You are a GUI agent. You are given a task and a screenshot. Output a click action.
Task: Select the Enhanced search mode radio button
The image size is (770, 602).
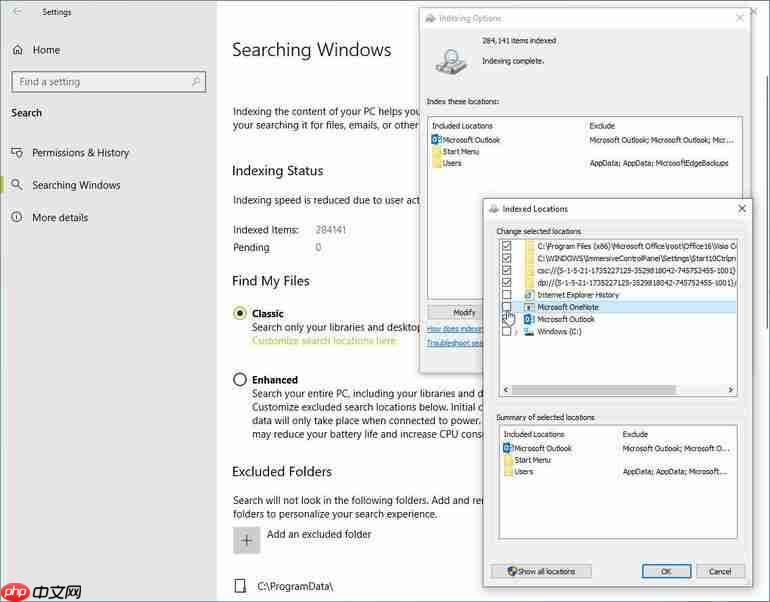tap(240, 380)
